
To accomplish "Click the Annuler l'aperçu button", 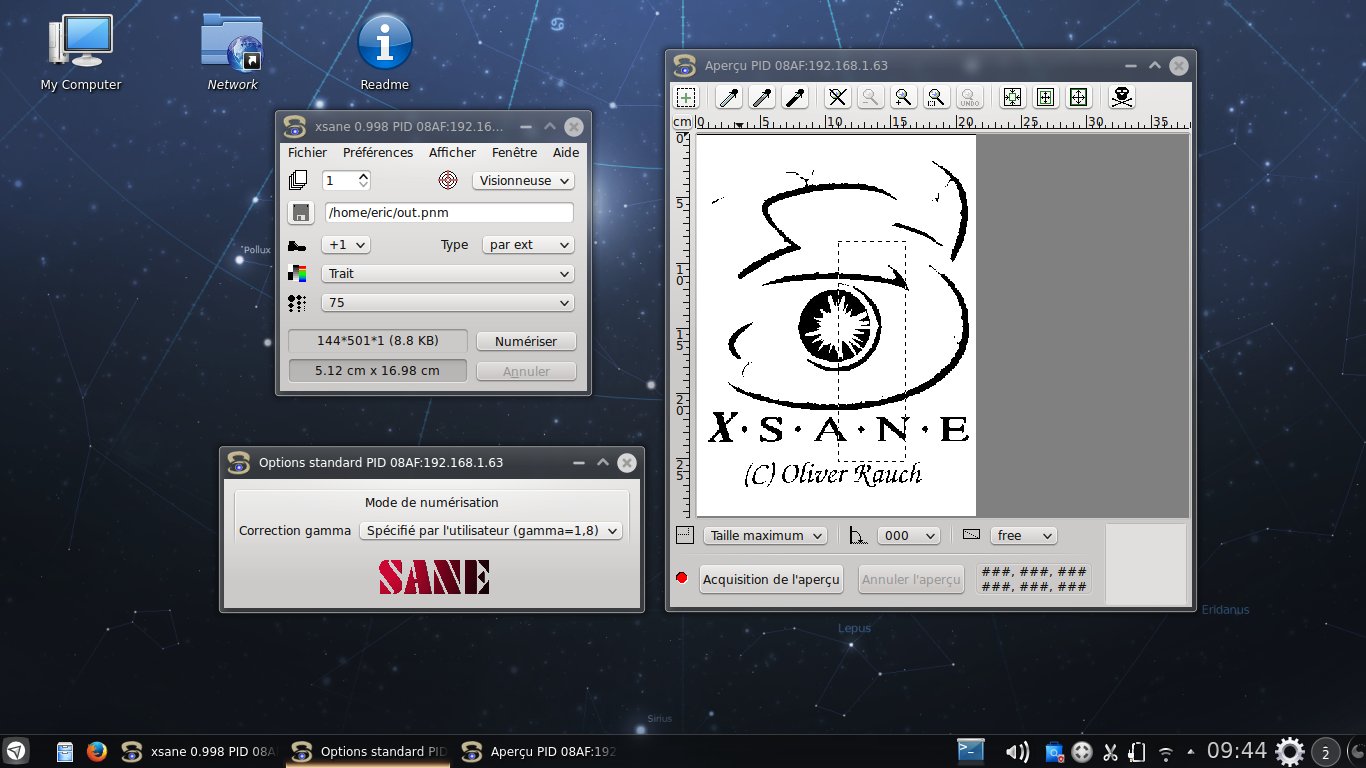I will 911,579.
